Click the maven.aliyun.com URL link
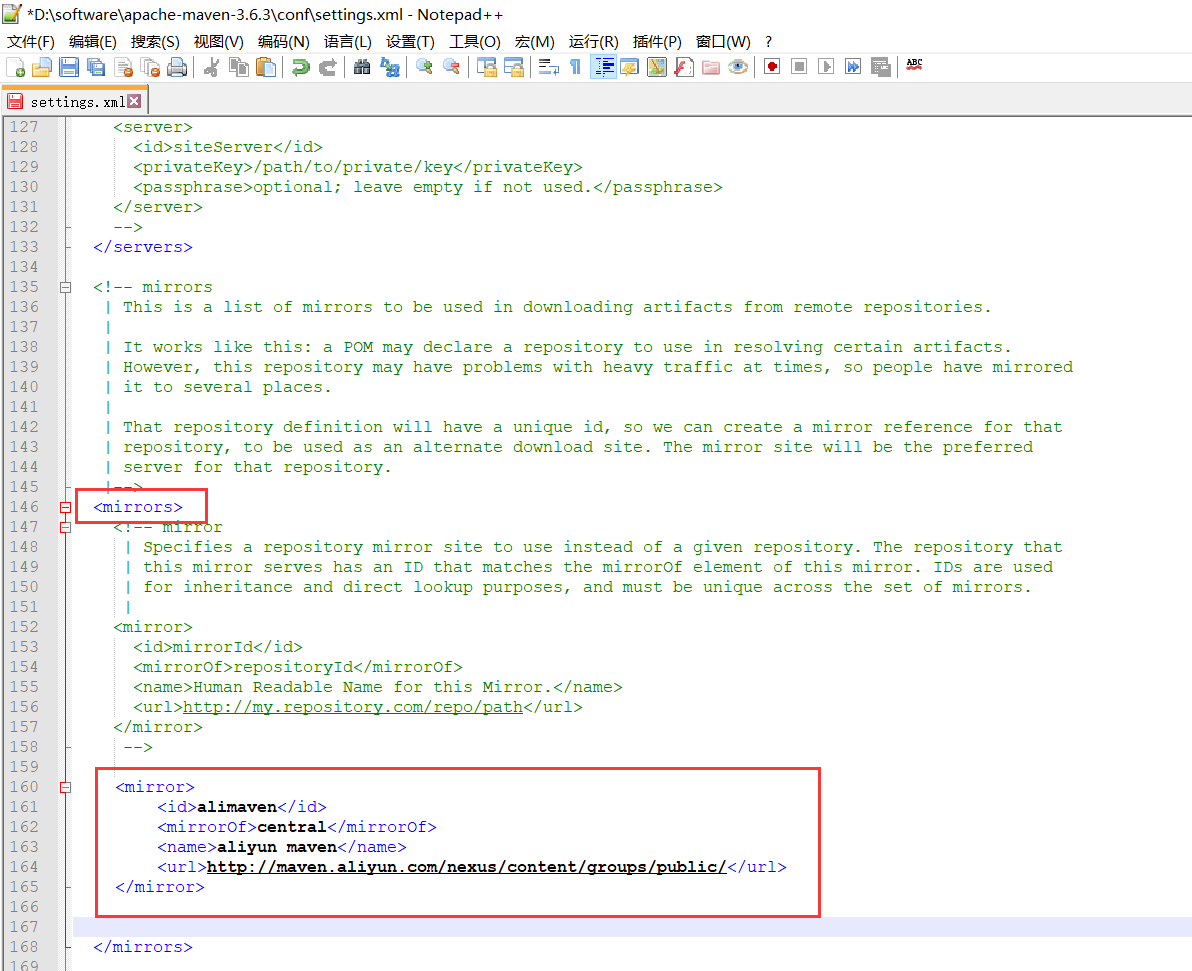This screenshot has width=1192, height=971. click(467, 867)
